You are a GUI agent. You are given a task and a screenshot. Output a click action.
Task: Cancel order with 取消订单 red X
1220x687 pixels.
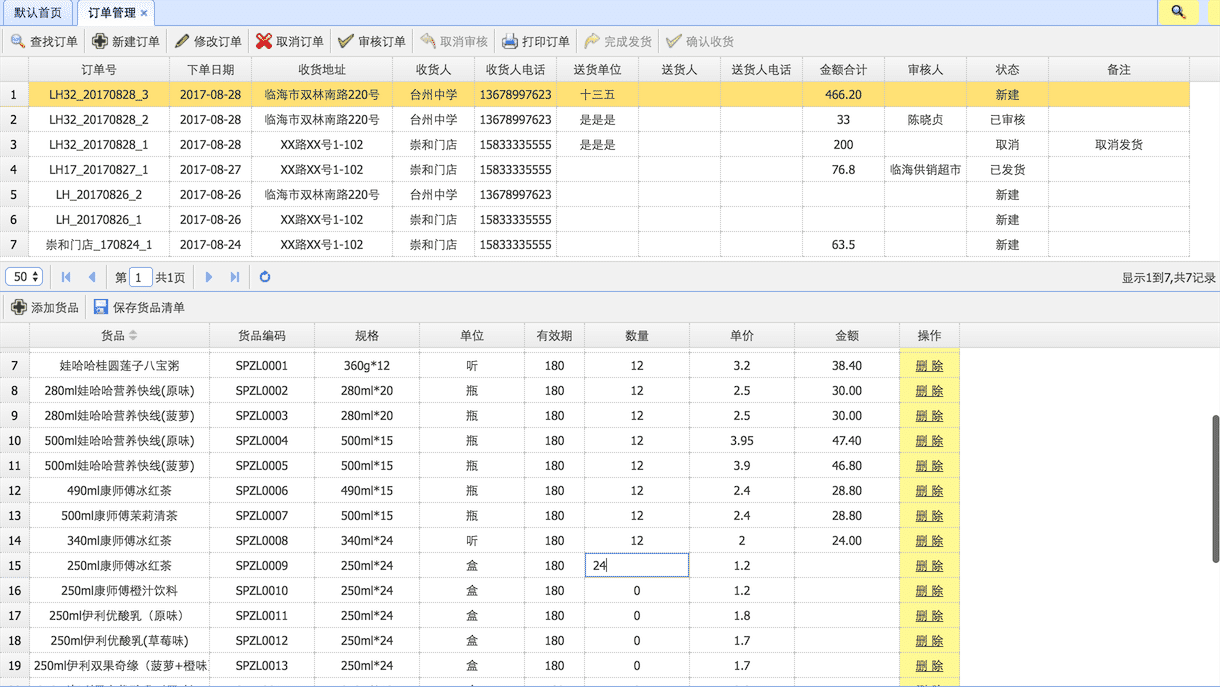[x=264, y=41]
